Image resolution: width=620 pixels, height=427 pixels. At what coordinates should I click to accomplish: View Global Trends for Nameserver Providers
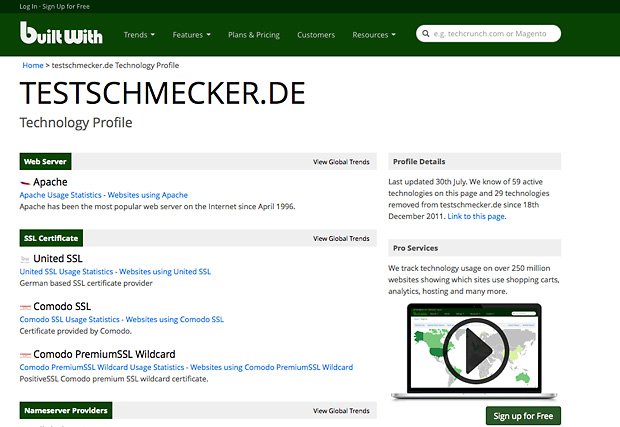(x=341, y=411)
